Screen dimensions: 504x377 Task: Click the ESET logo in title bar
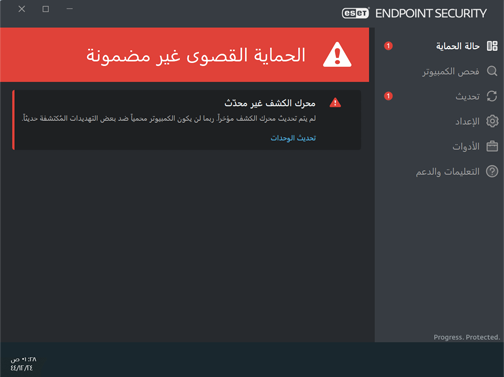355,13
